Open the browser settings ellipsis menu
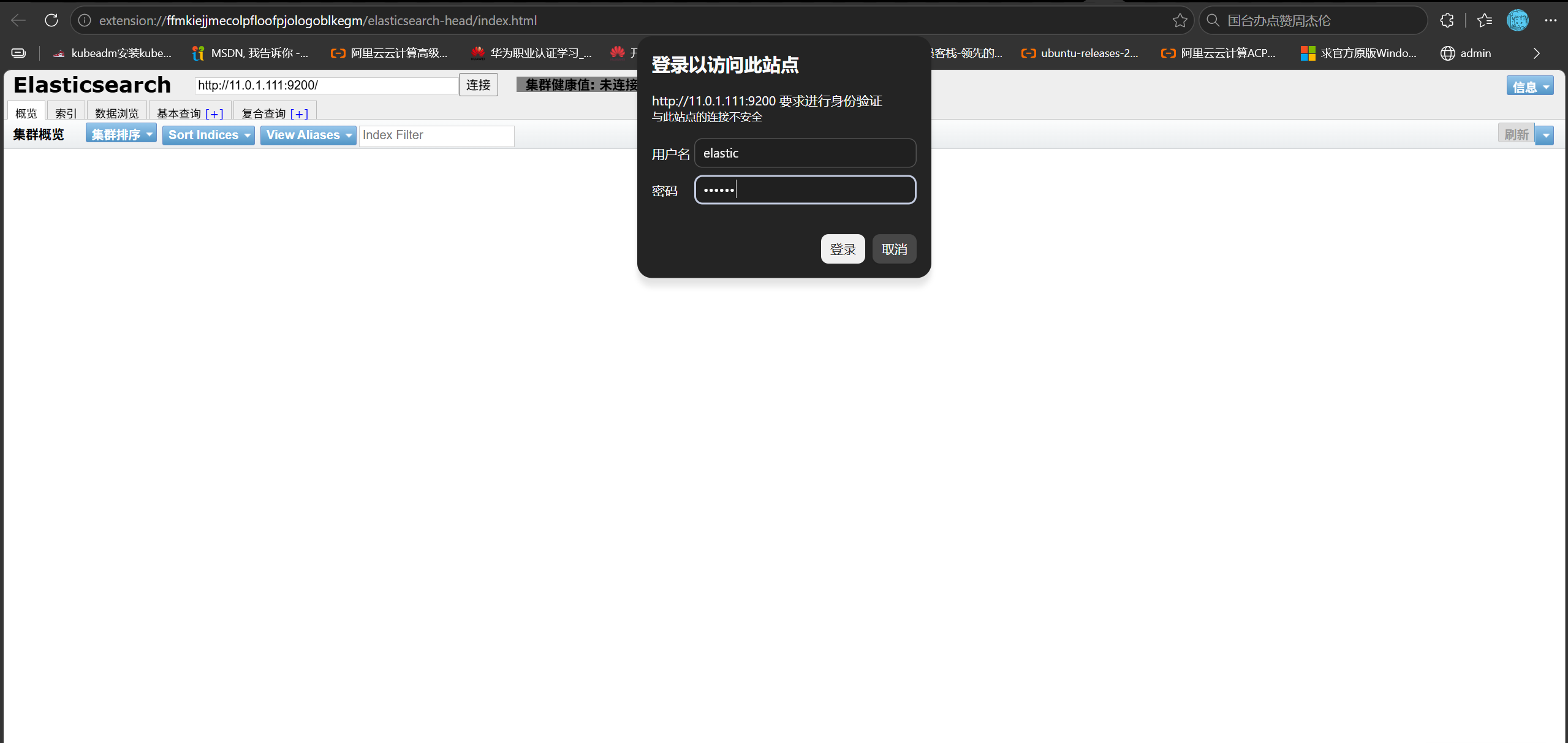1568x743 pixels. point(1551,20)
